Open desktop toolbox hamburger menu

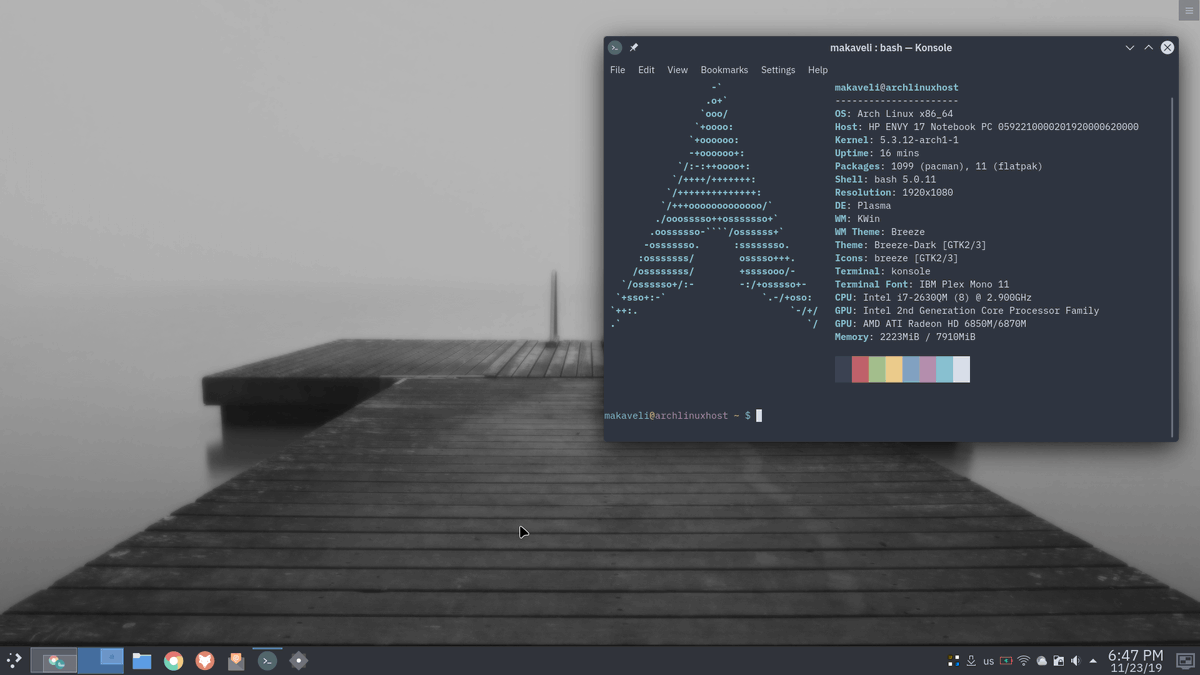pyautogui.click(x=1189, y=10)
